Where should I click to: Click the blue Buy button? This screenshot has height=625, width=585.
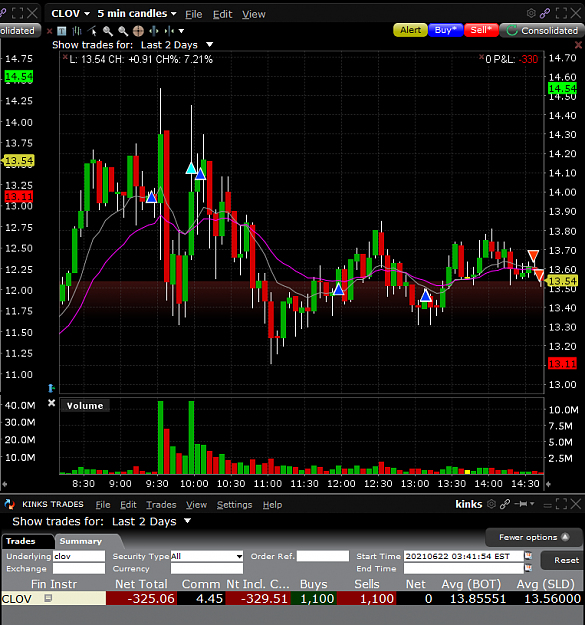pos(446,30)
